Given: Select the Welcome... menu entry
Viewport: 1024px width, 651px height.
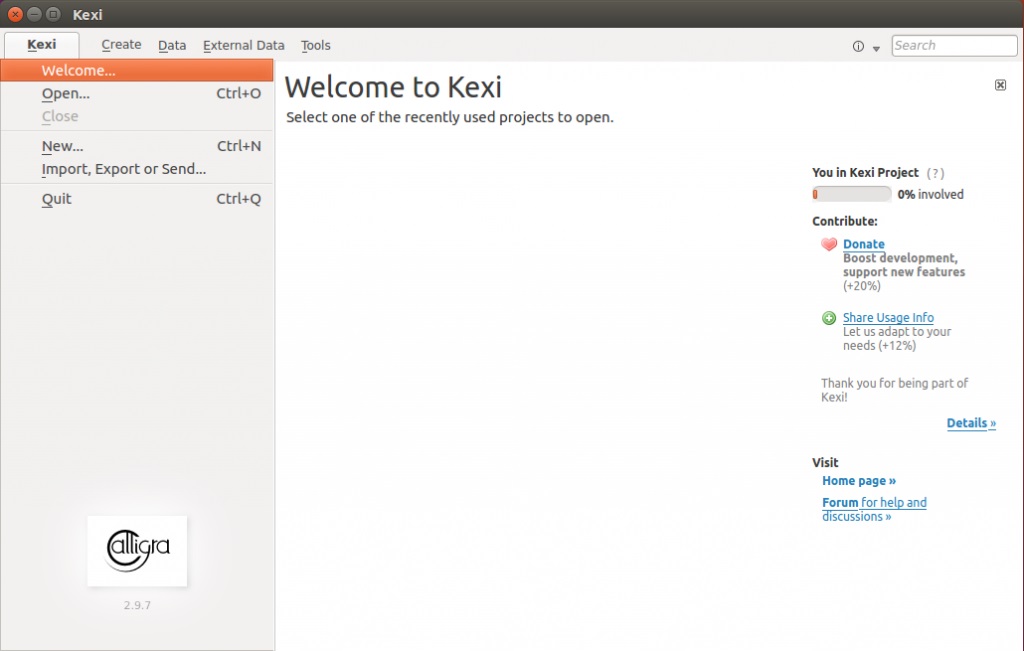Looking at the screenshot, I should (136, 71).
